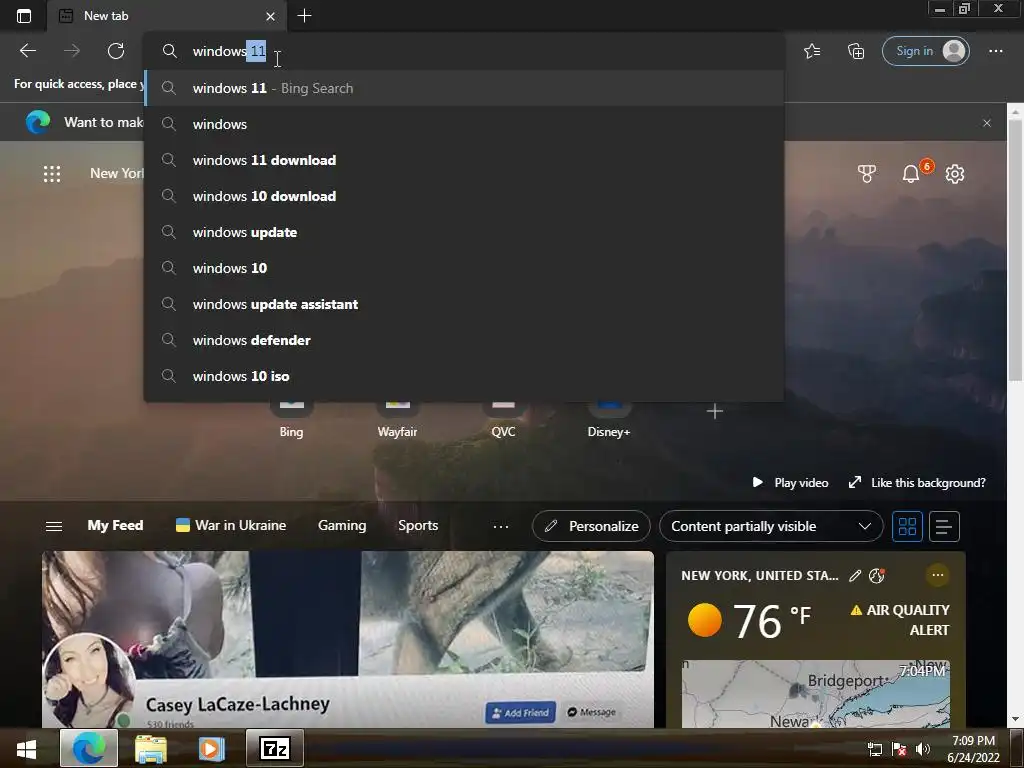Open the Collections icon

pos(856,51)
